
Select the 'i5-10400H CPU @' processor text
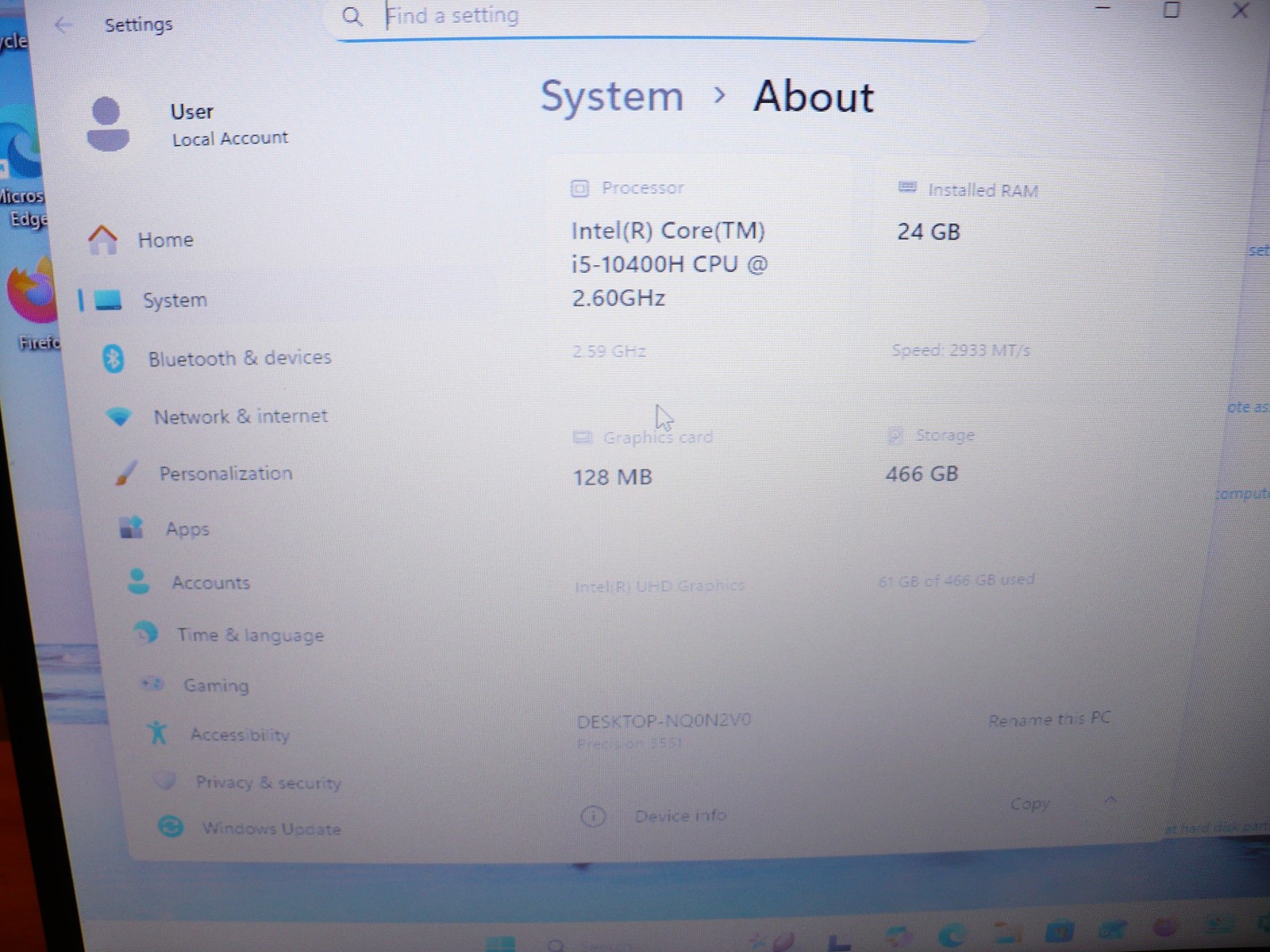670,264
